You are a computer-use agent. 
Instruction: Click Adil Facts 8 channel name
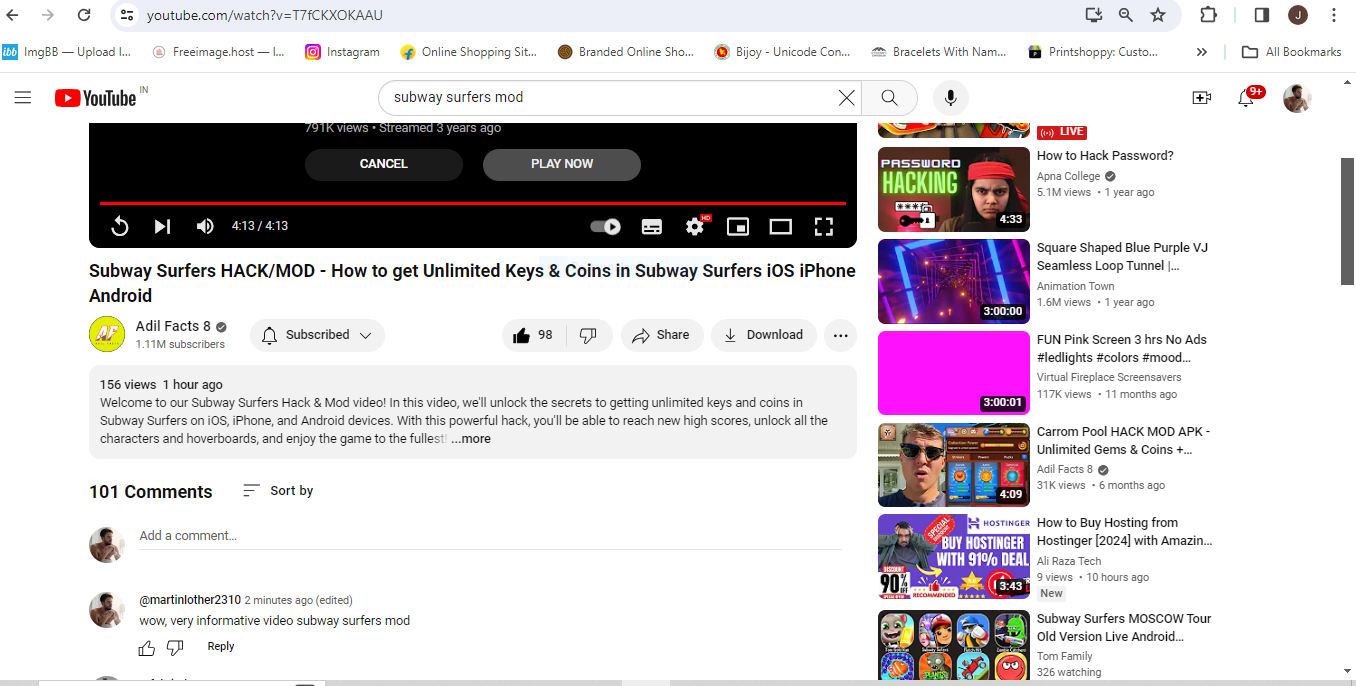coord(173,326)
